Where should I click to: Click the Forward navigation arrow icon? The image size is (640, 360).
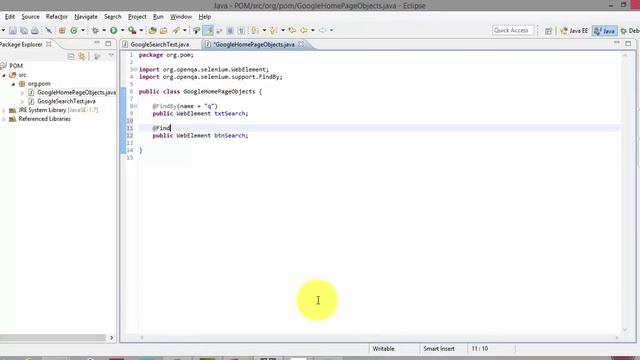pos(322,31)
